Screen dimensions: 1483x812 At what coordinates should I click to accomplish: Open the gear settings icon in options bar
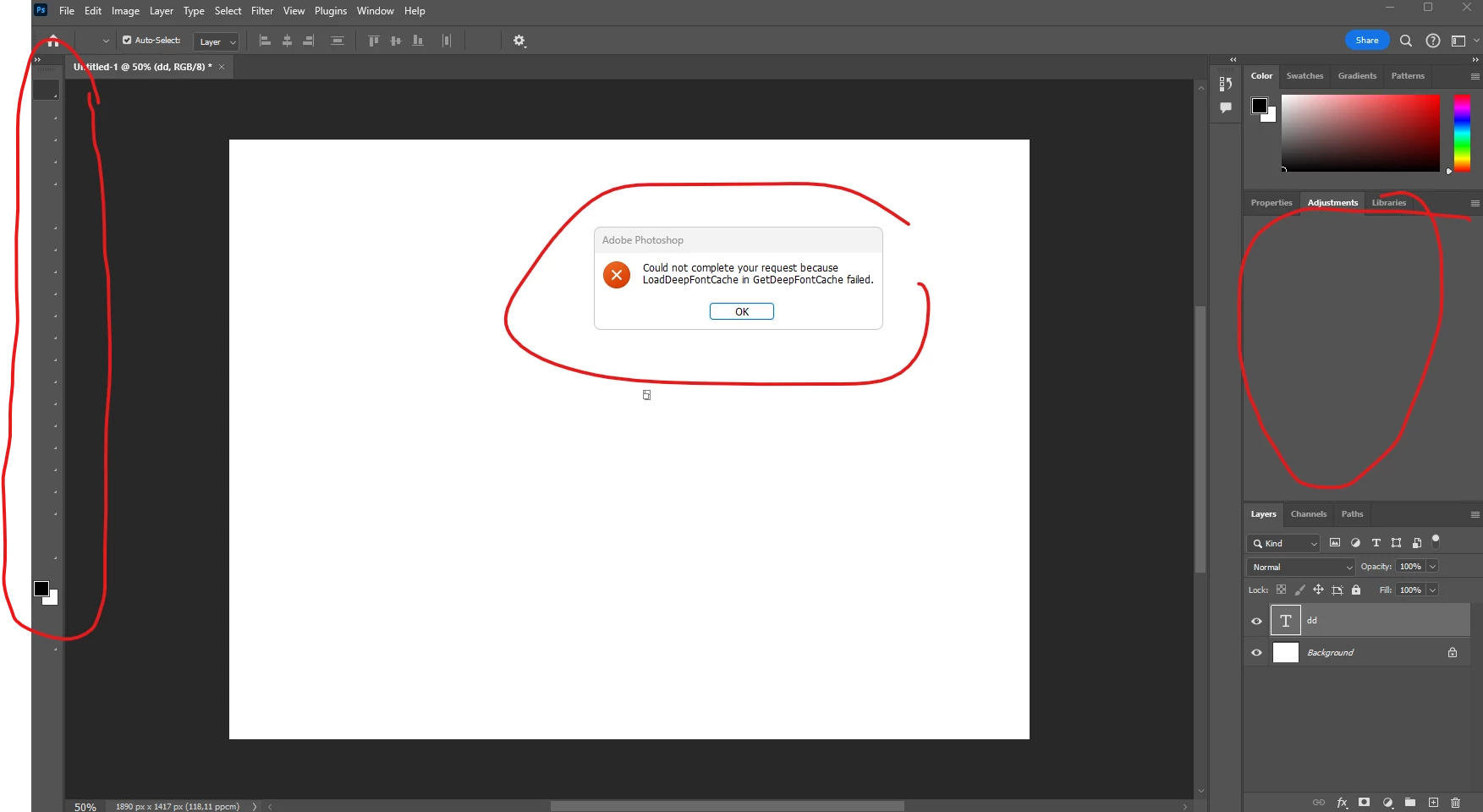click(519, 41)
